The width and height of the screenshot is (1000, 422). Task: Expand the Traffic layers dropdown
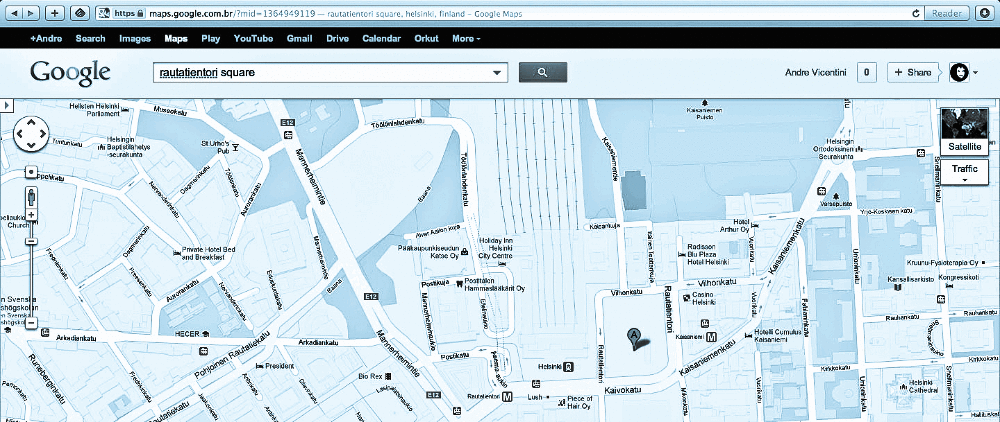tap(965, 172)
